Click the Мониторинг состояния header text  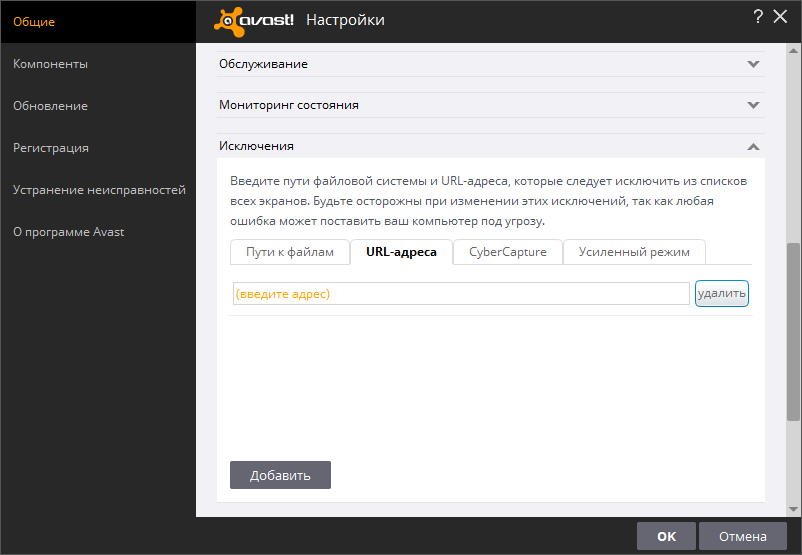click(x=289, y=105)
